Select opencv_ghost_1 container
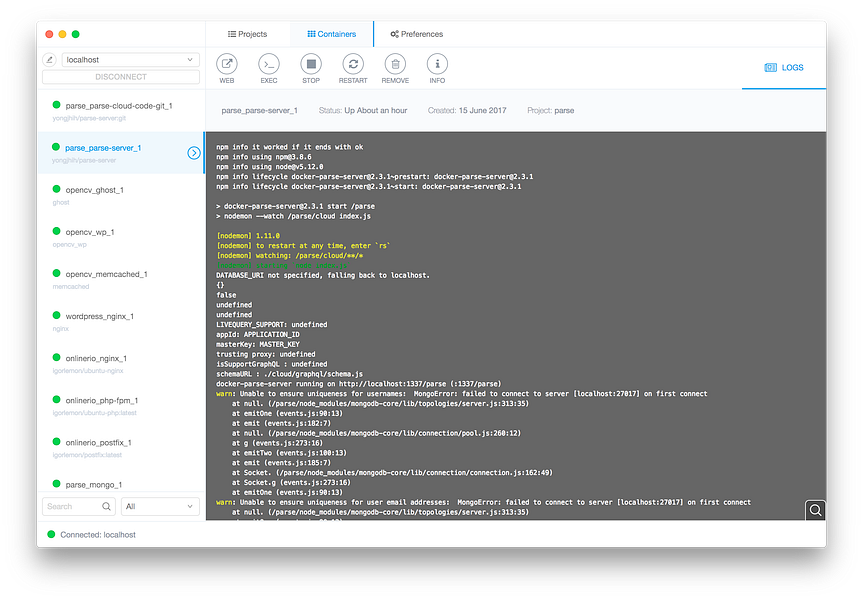This screenshot has width=863, height=600. click(x=121, y=195)
